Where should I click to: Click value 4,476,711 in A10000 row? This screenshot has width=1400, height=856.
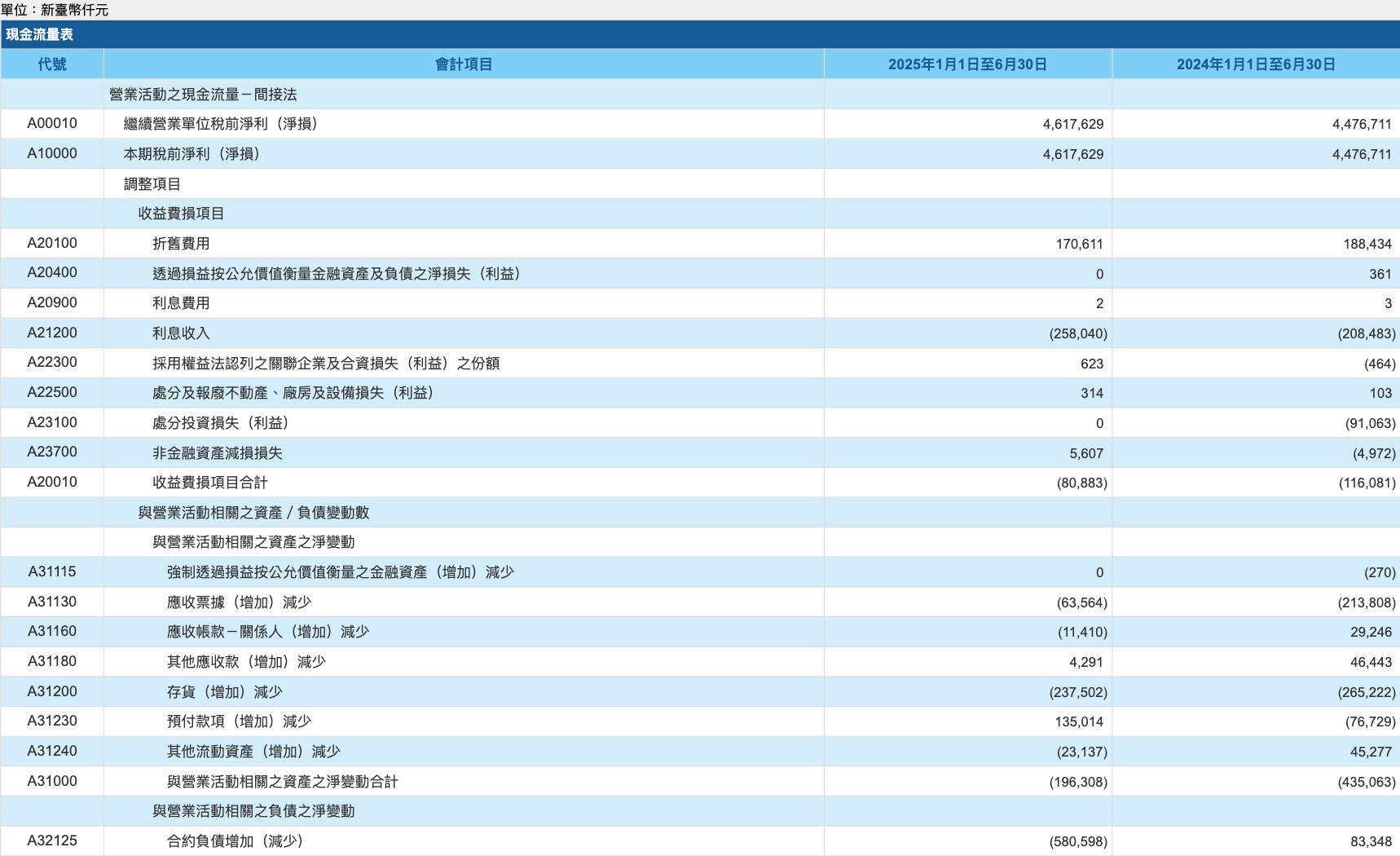pyautogui.click(x=1362, y=154)
